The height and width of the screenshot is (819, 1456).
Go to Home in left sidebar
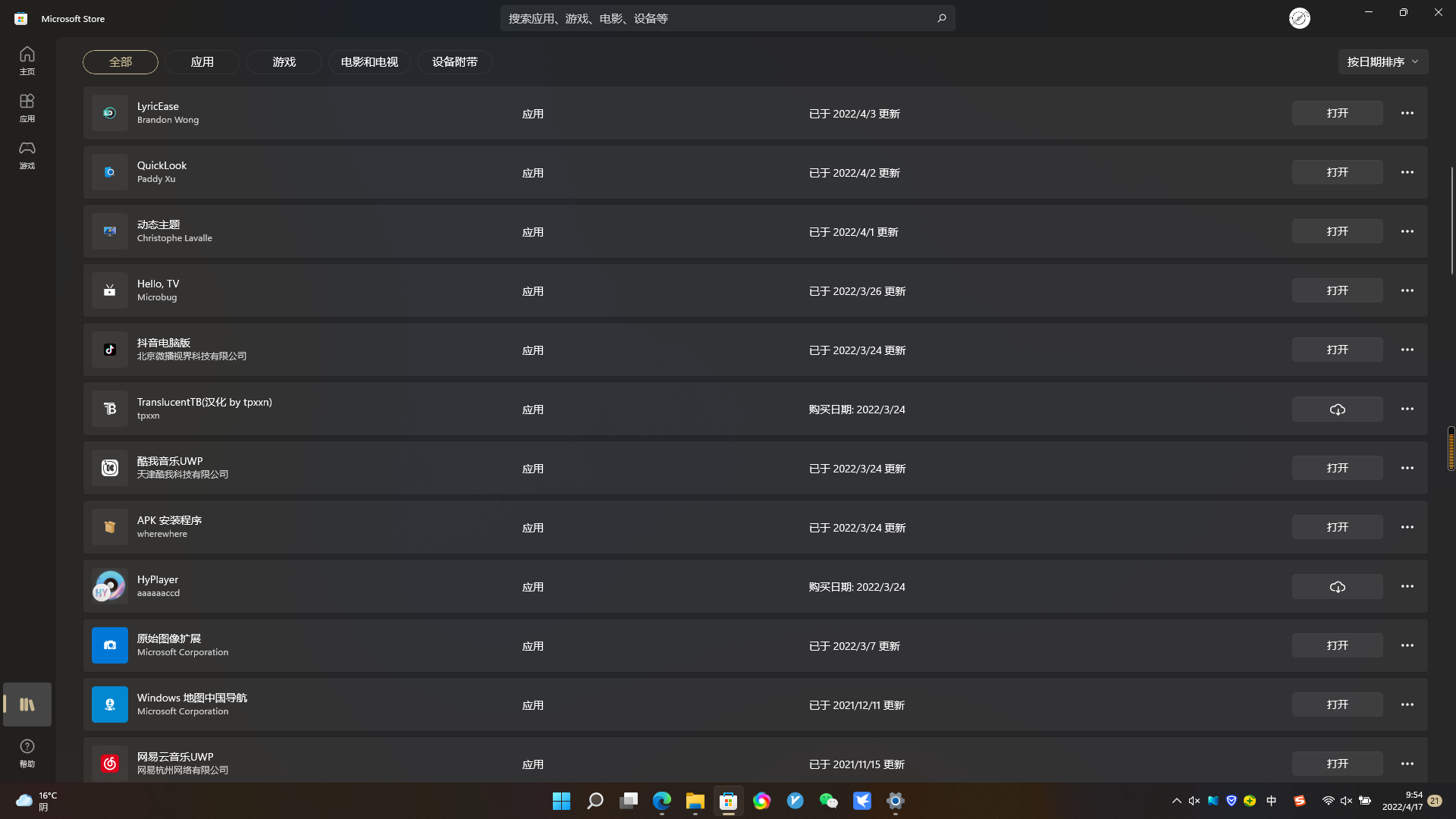click(27, 60)
